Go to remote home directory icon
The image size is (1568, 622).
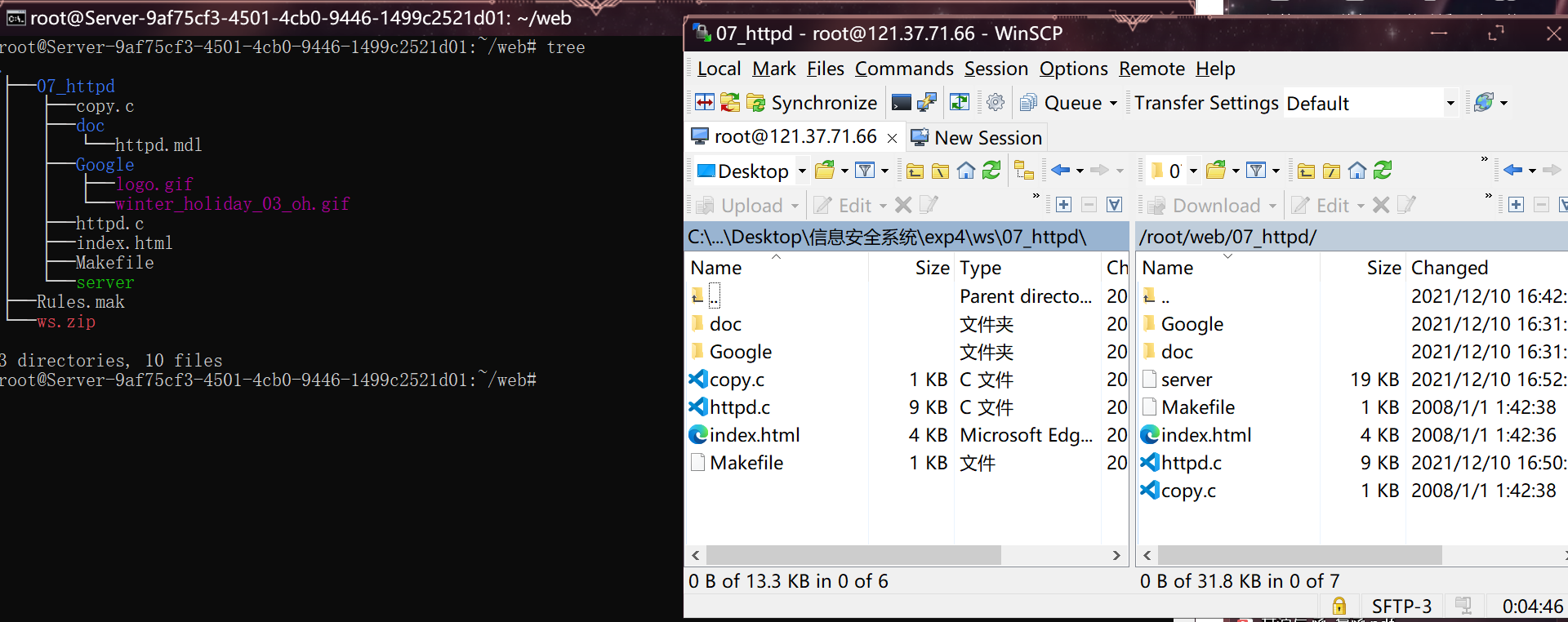(x=1357, y=170)
